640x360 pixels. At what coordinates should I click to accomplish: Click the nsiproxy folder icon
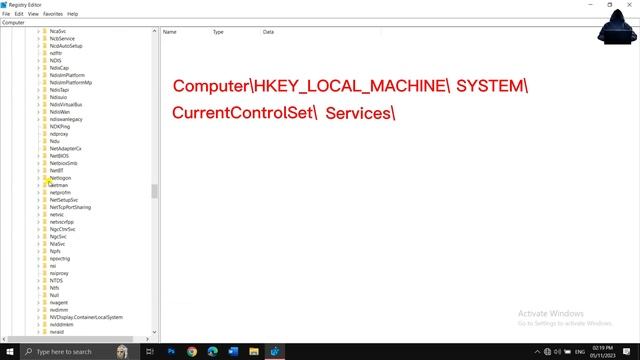(45, 273)
